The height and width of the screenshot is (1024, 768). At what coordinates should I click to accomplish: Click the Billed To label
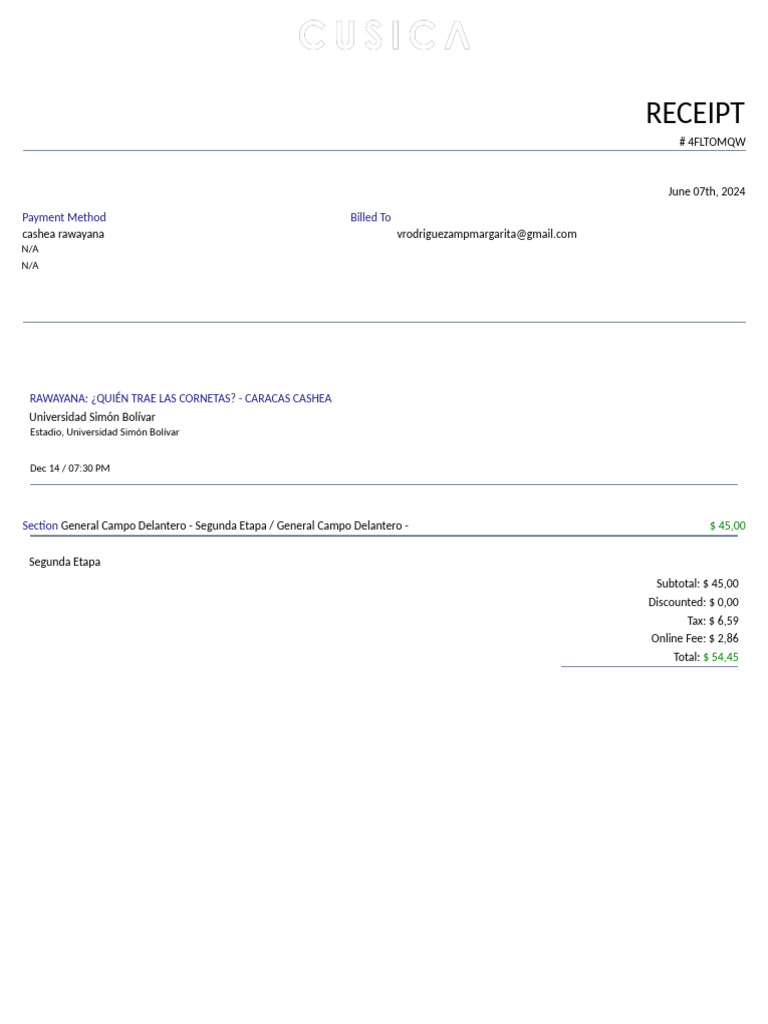pyautogui.click(x=370, y=217)
